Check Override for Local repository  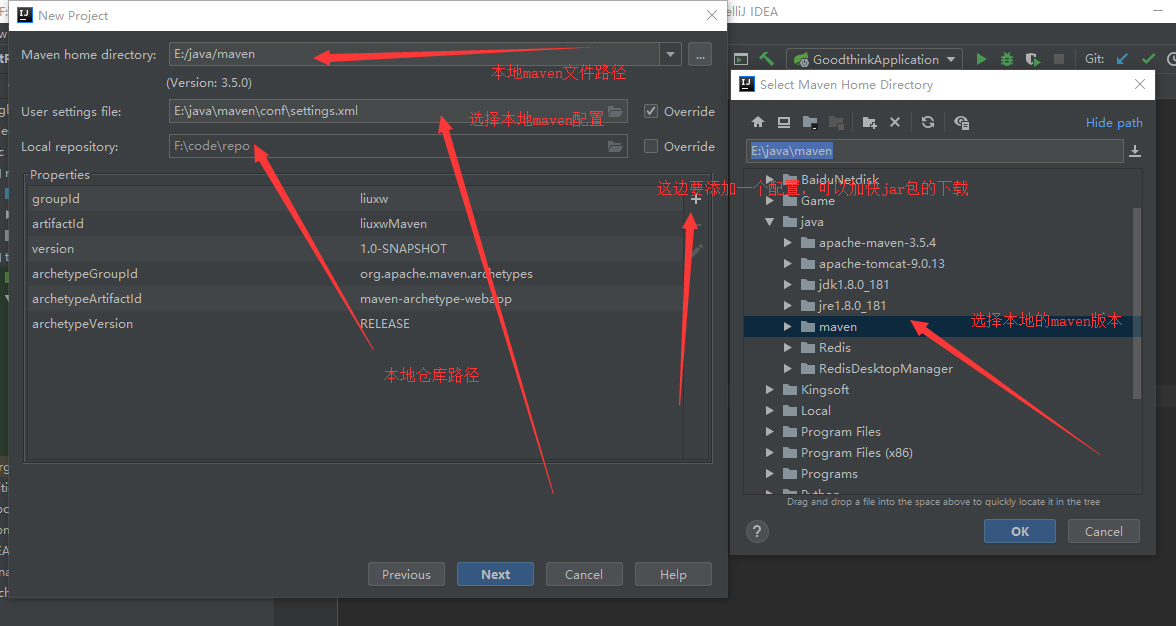pyautogui.click(x=651, y=146)
